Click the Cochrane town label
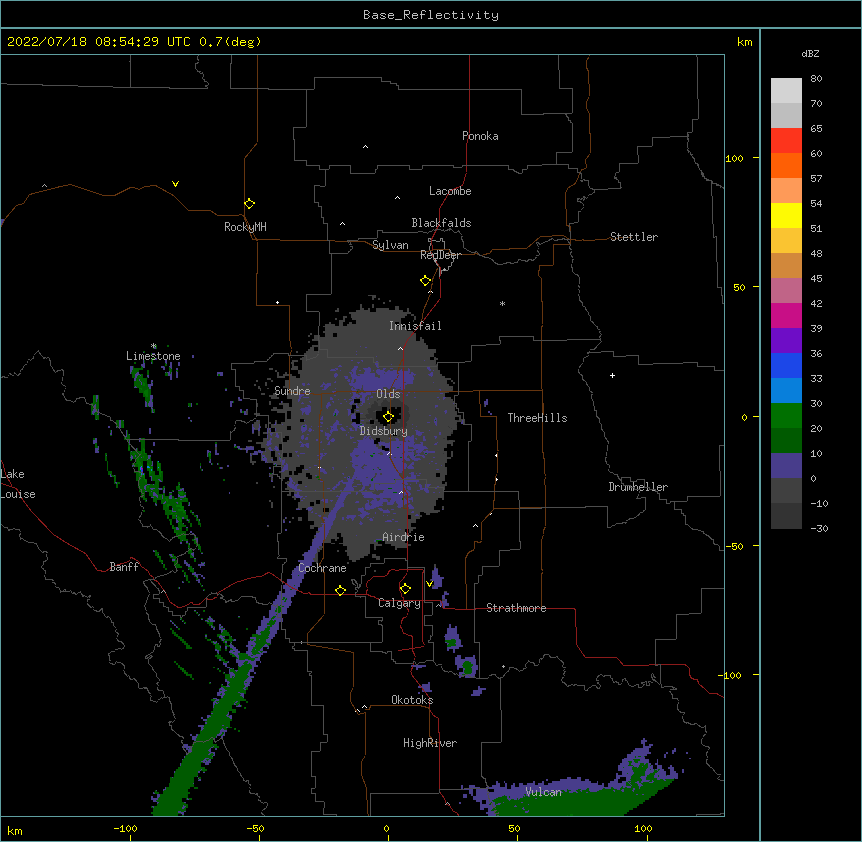This screenshot has height=842, width=862. point(322,568)
